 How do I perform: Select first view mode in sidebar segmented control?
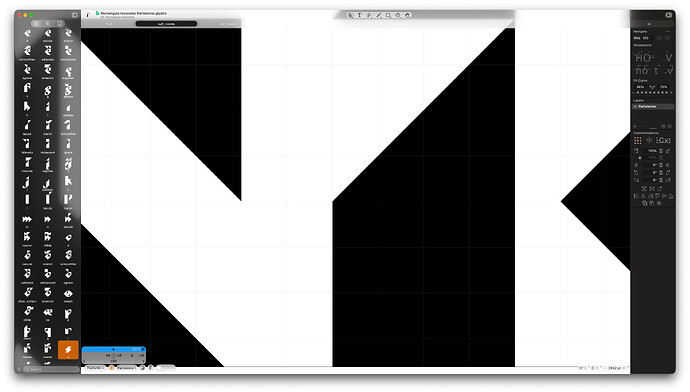[x=37, y=23]
